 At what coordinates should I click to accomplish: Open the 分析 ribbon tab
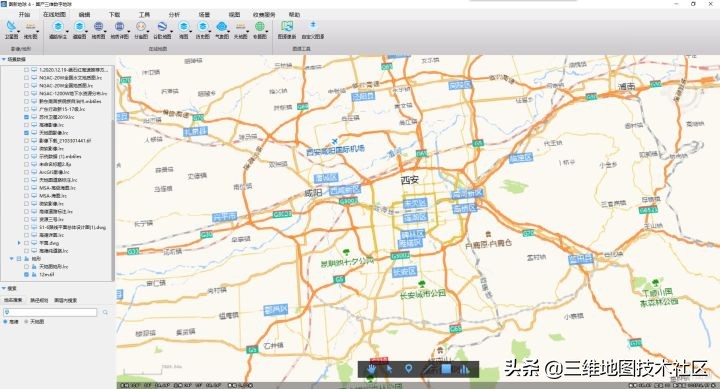(174, 14)
